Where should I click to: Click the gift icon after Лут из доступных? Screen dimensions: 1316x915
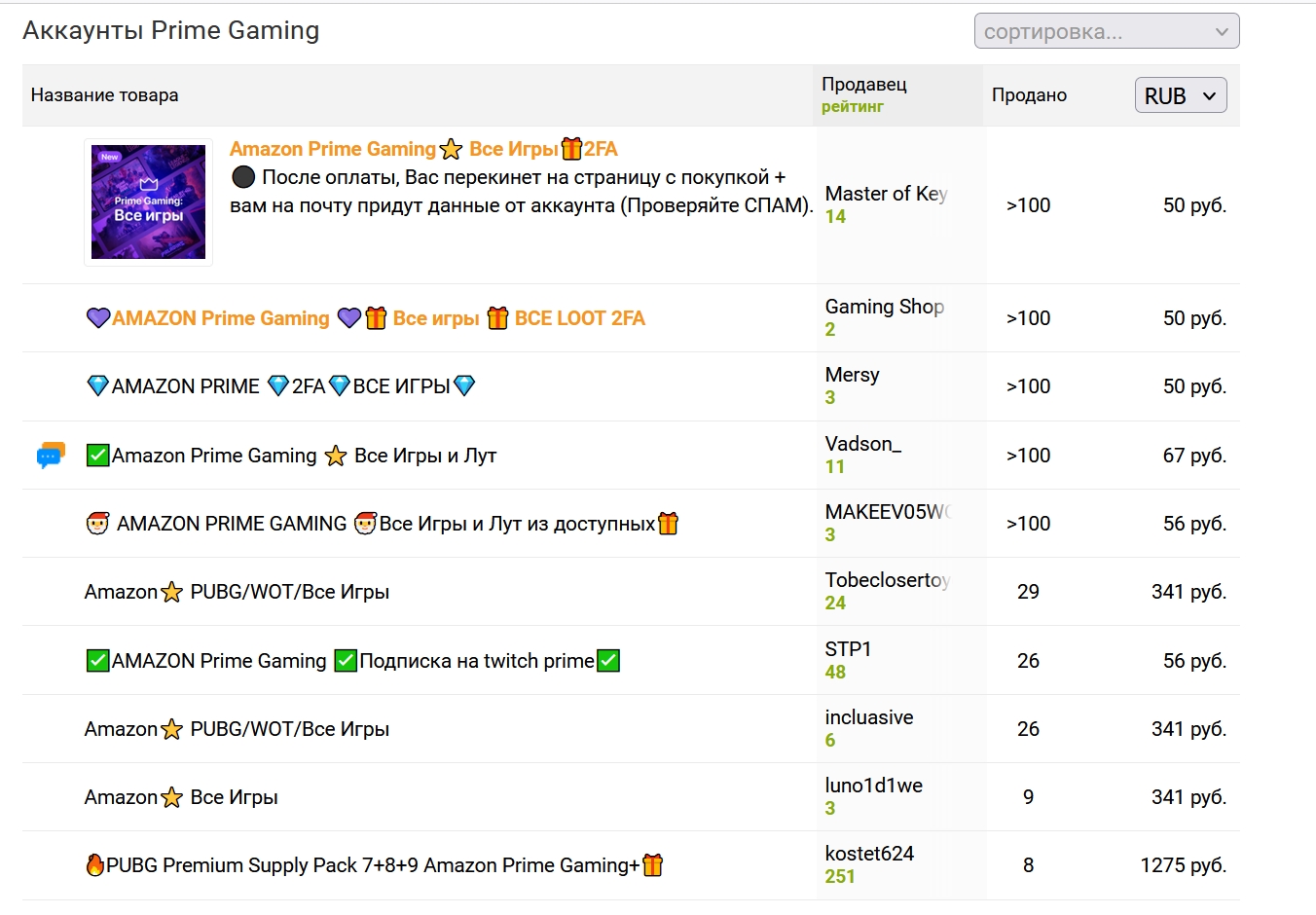[668, 524]
